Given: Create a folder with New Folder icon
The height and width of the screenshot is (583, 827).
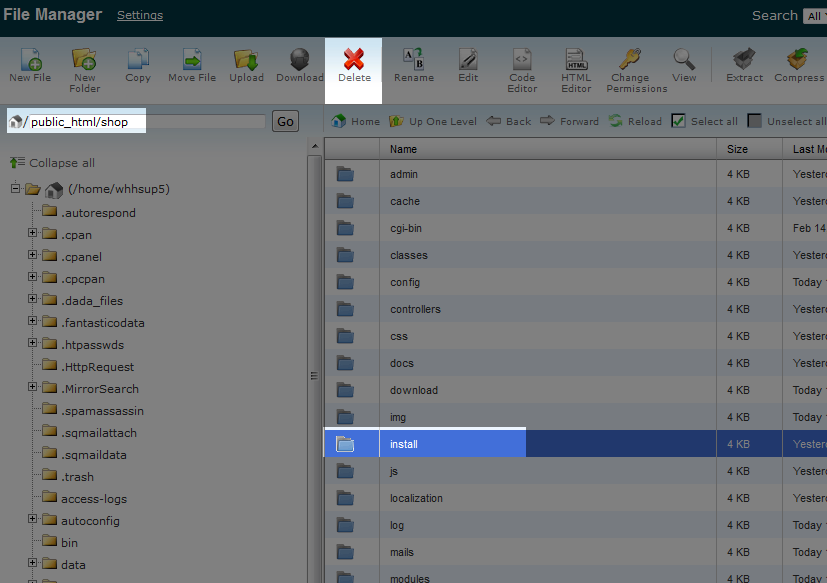Looking at the screenshot, I should [x=85, y=60].
